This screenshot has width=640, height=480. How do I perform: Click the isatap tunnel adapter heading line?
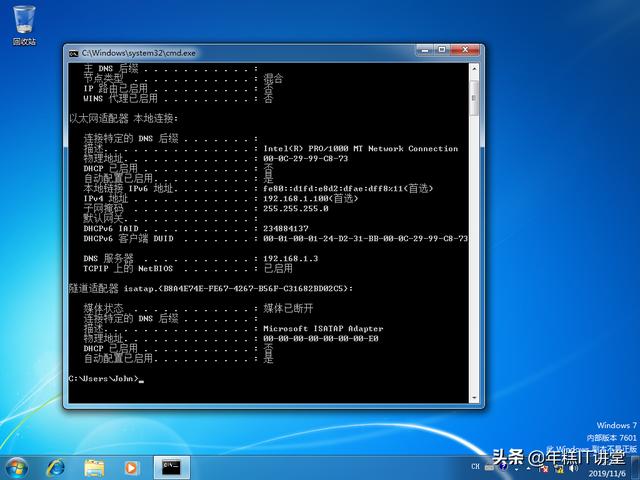211,289
